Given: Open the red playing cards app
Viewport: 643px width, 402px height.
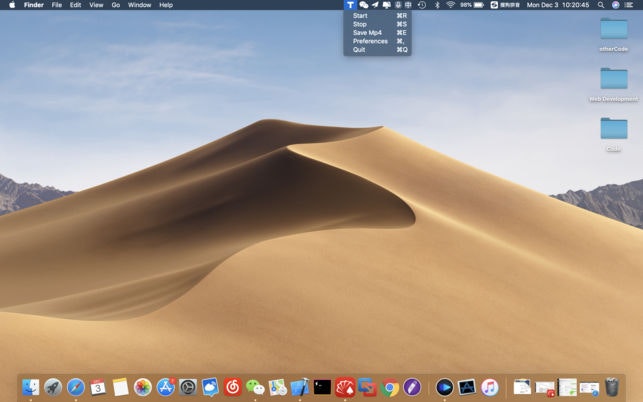Looking at the screenshot, I should coord(345,387).
